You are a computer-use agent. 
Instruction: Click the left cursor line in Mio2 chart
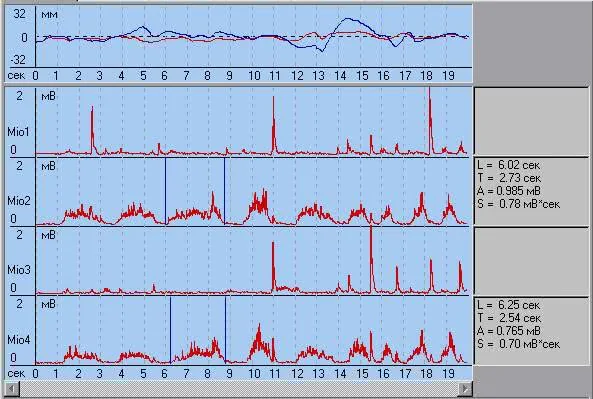tap(165, 191)
